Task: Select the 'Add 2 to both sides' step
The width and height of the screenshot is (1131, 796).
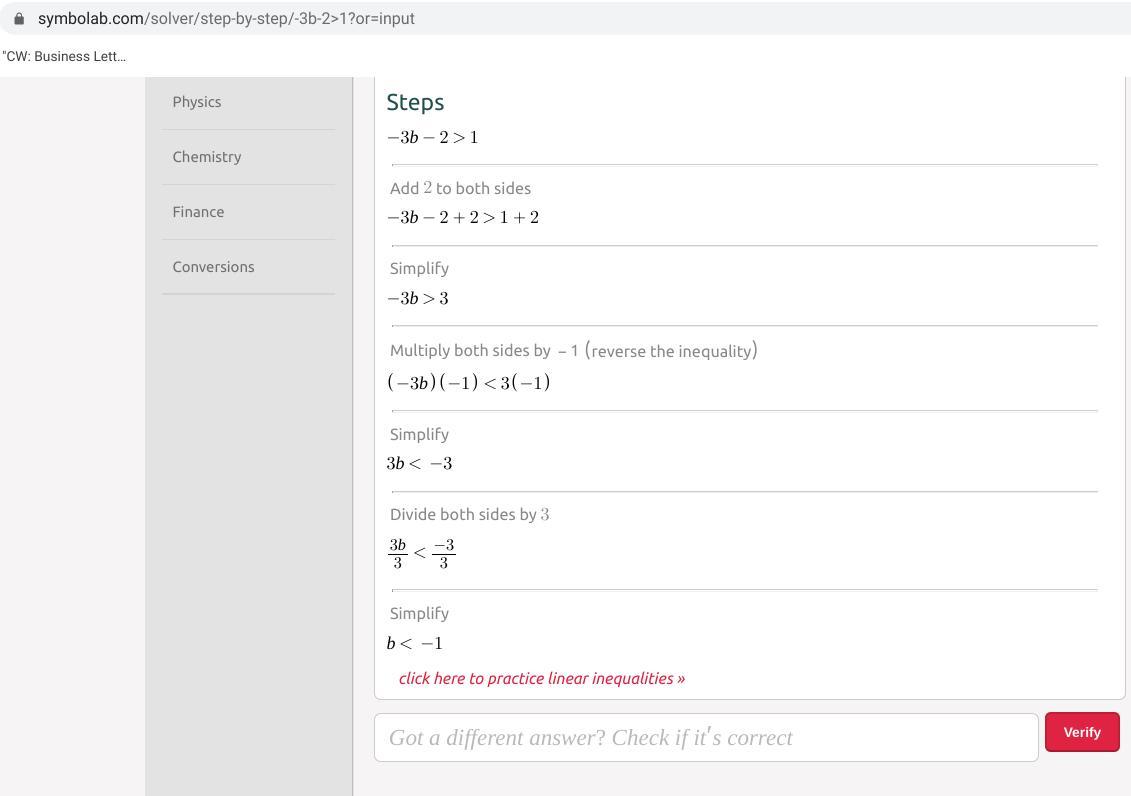Action: 460,188
